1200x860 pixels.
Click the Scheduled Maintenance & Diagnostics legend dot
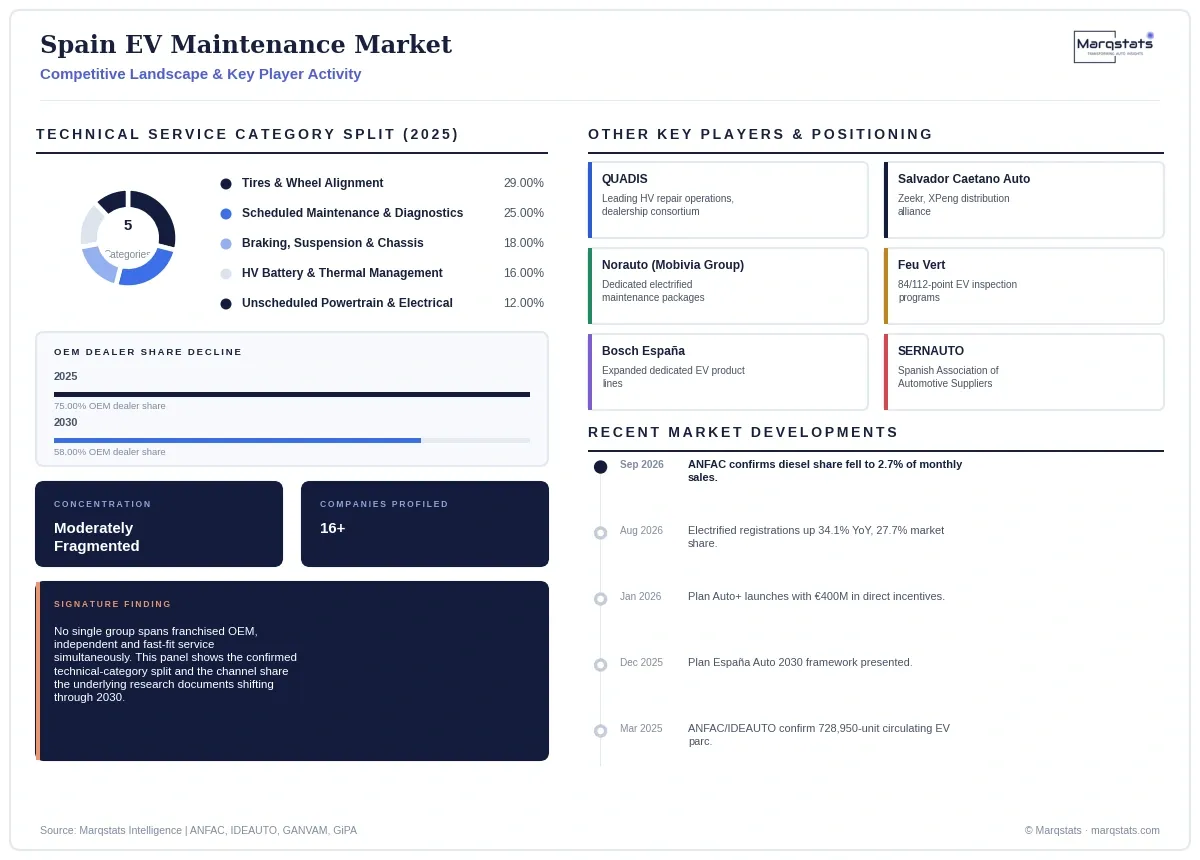[x=226, y=214]
